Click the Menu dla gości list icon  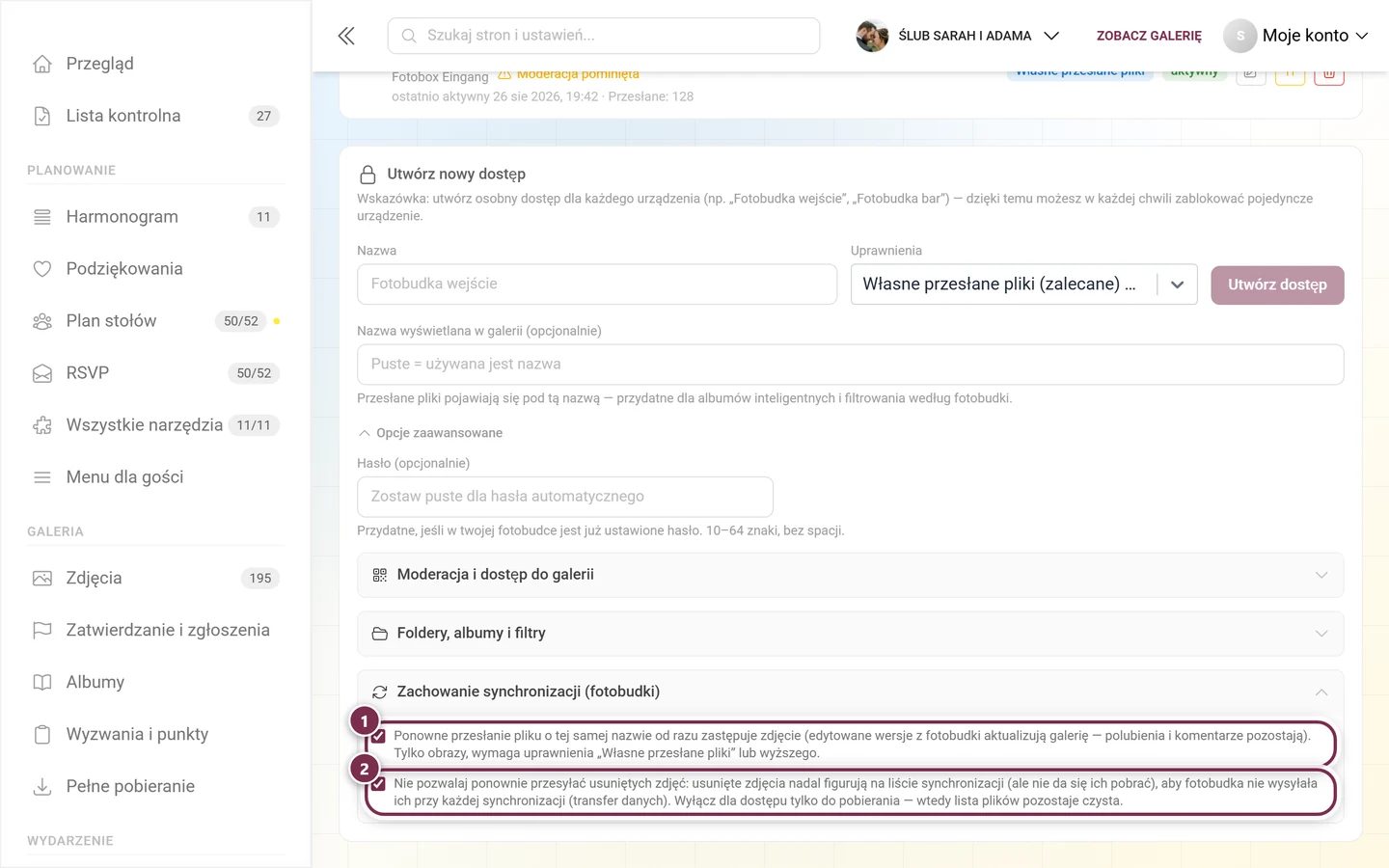(42, 477)
